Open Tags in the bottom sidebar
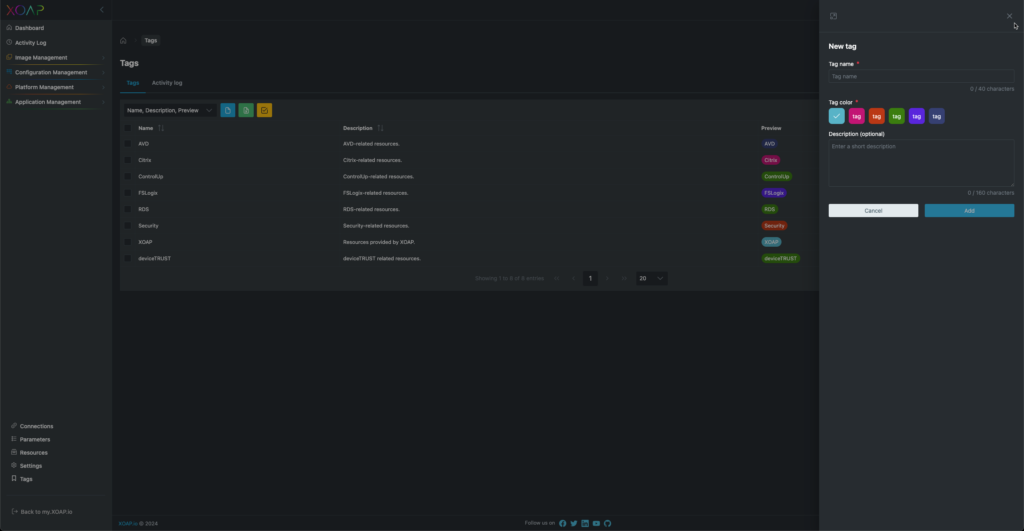1024x531 pixels. 26,479
